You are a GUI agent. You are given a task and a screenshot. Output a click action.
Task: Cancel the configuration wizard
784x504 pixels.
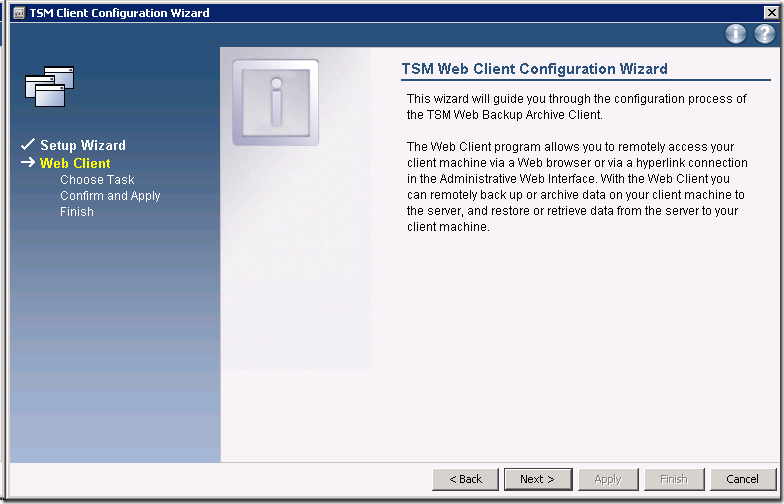pos(742,479)
